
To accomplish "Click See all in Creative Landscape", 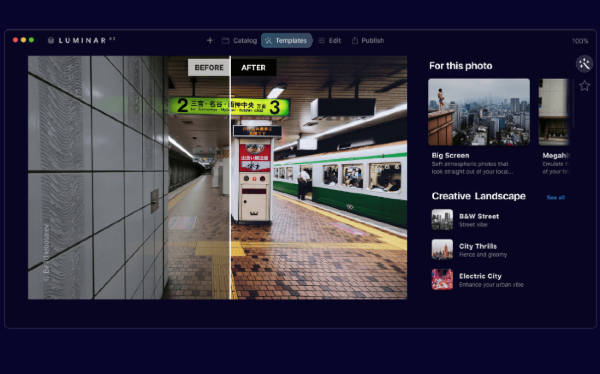I will click(556, 198).
